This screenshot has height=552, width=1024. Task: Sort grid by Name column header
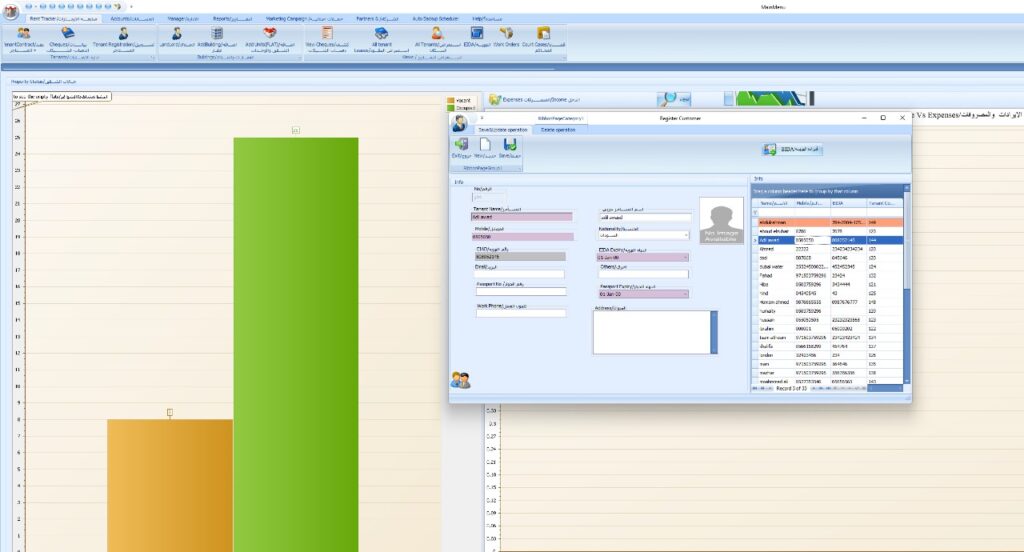point(775,203)
